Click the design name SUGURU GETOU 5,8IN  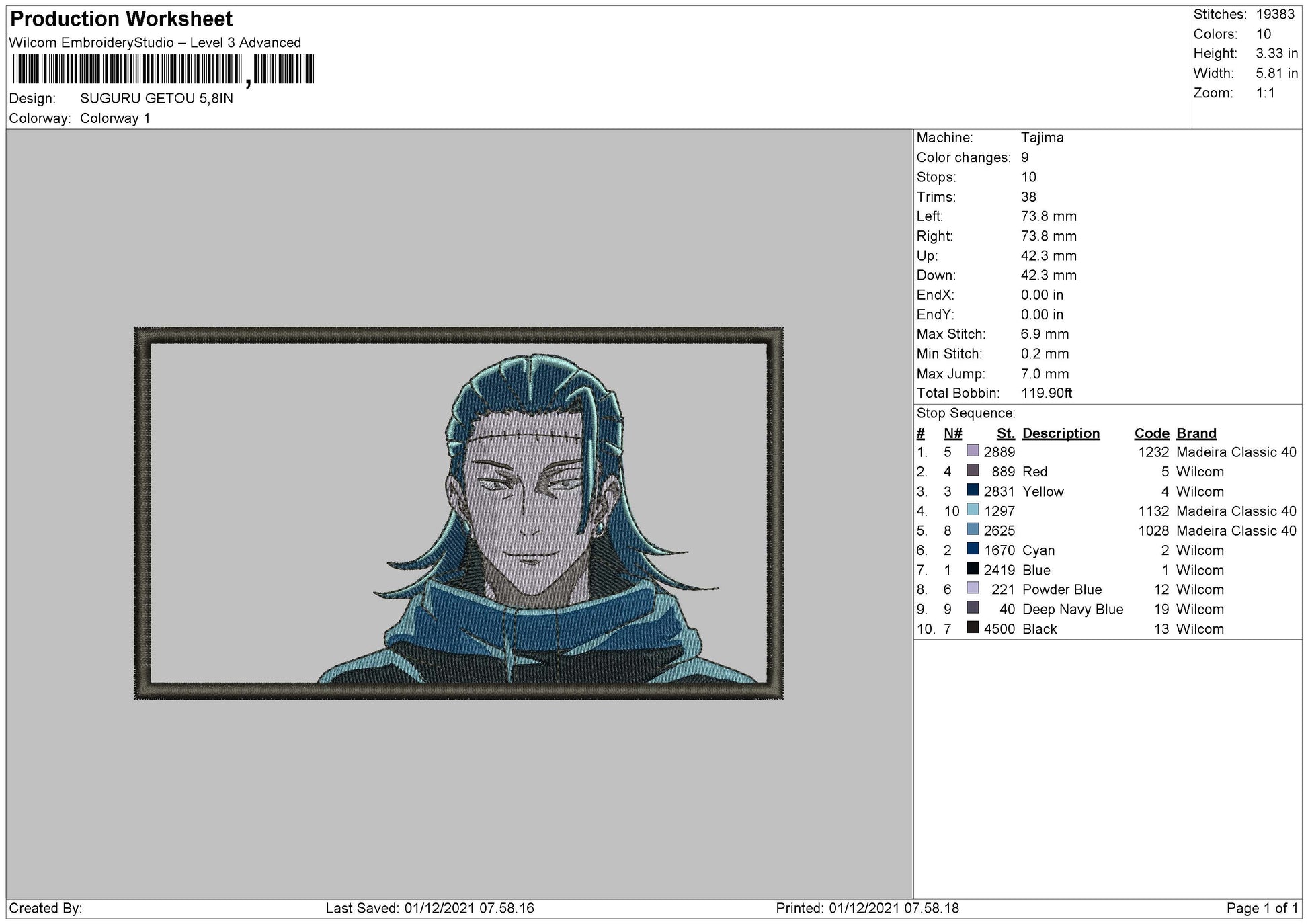point(157,99)
